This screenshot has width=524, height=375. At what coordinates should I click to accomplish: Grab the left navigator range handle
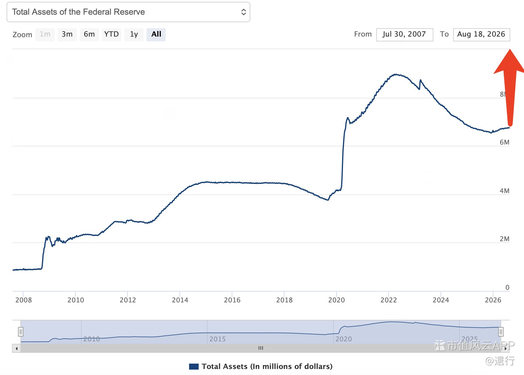(21, 332)
